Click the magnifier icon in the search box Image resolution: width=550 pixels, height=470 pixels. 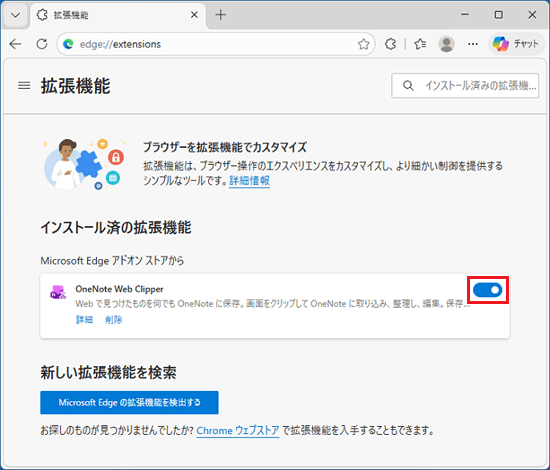coord(408,86)
